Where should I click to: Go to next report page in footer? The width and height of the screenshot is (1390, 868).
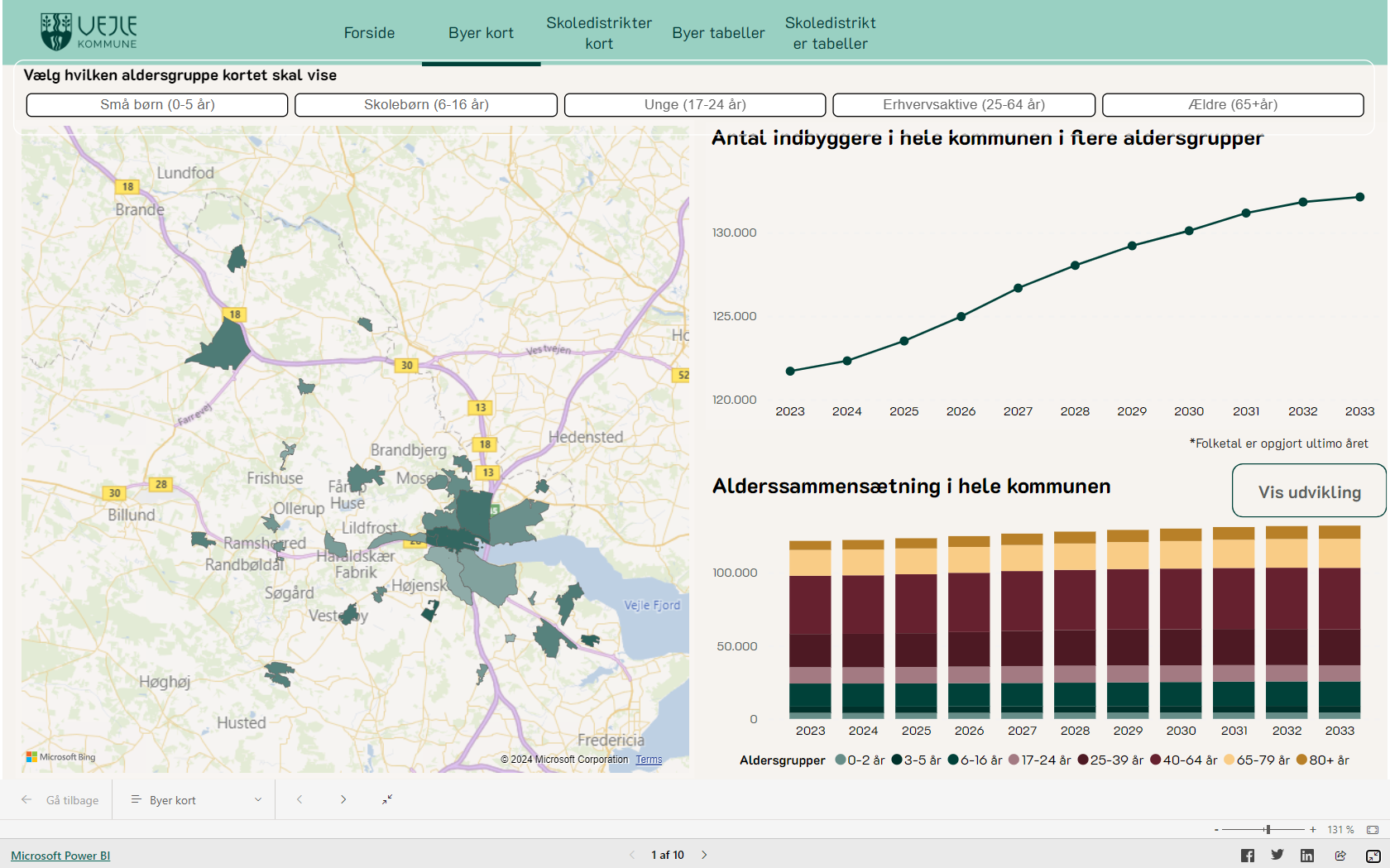[x=704, y=855]
